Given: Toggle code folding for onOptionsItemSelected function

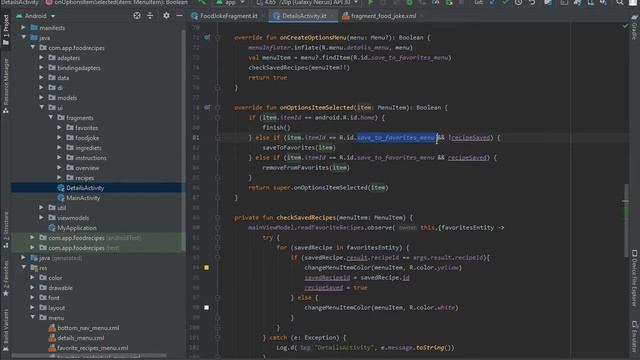Looking at the screenshot, I should point(218,108).
